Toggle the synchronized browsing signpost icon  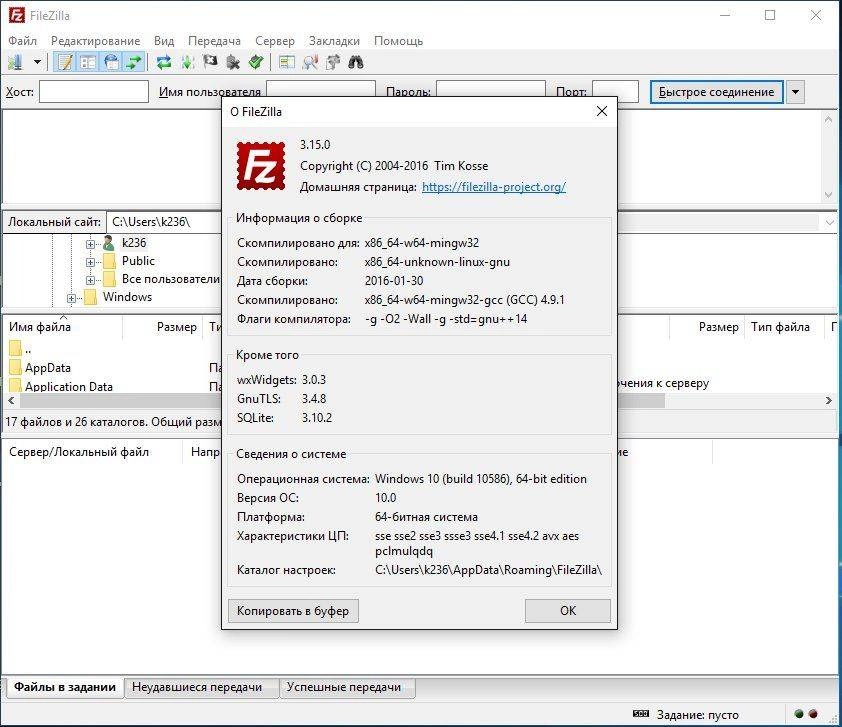[333, 62]
